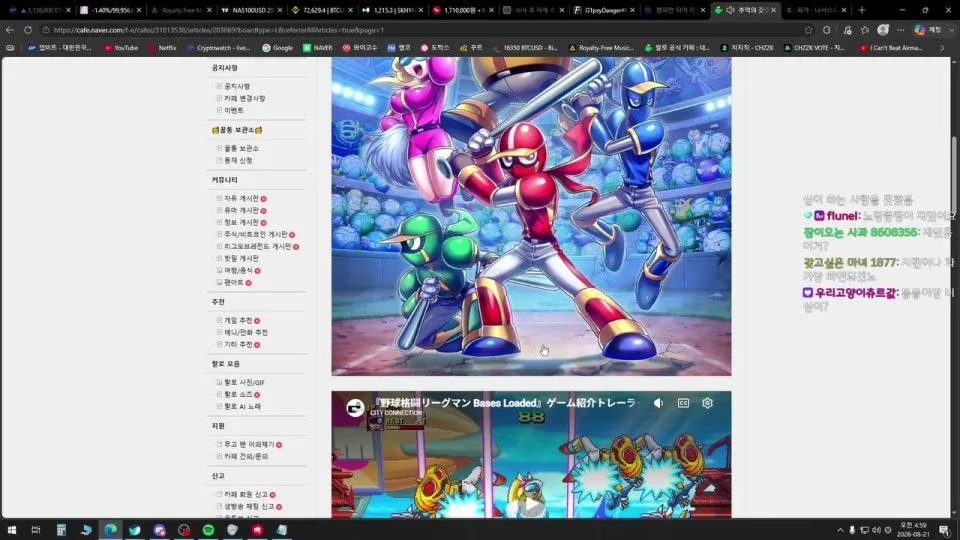Open the browser three-dot menu
Screen dimensions: 960x540
[x=901, y=29]
